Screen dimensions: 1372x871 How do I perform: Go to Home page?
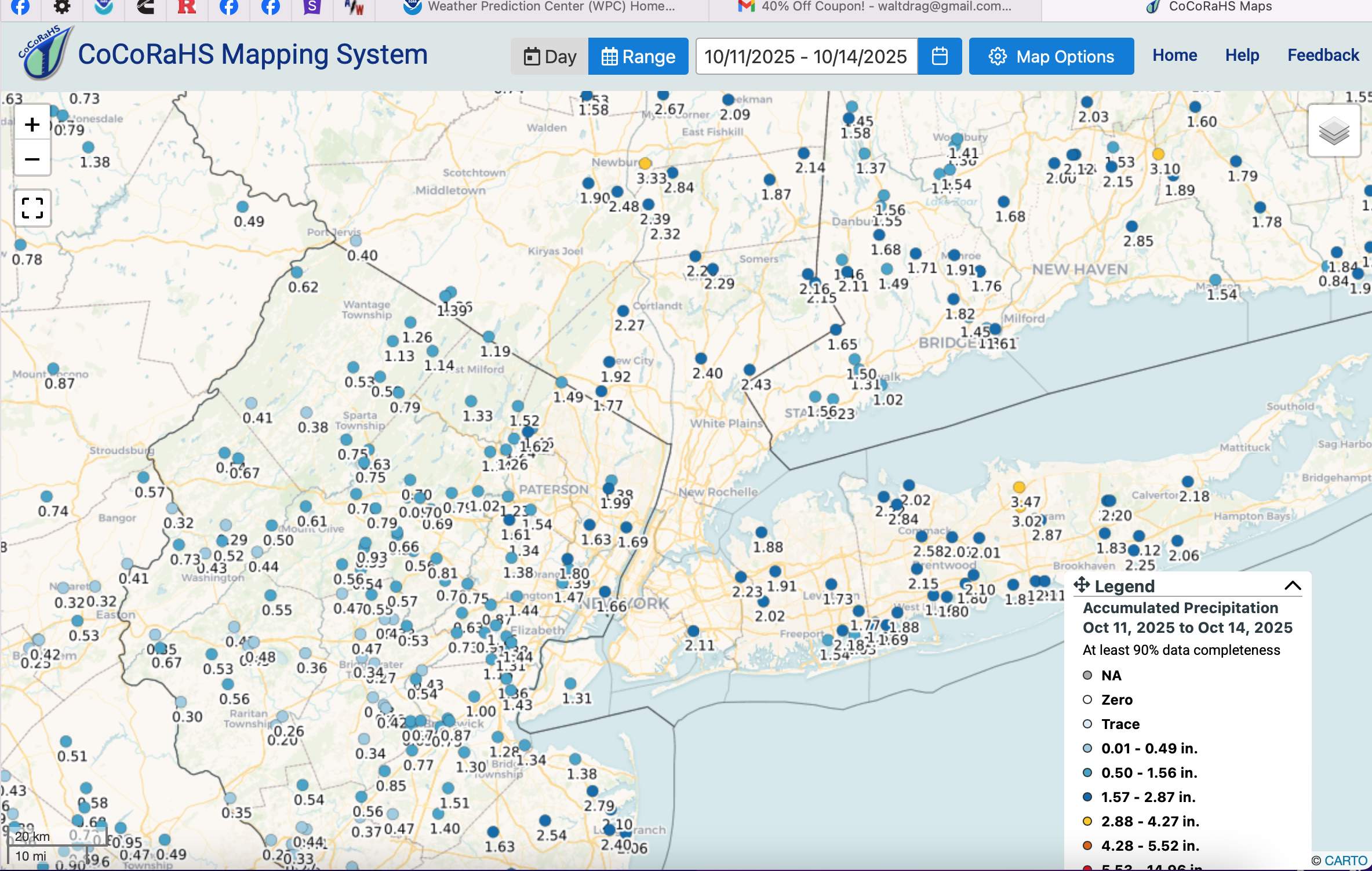pyautogui.click(x=1174, y=55)
